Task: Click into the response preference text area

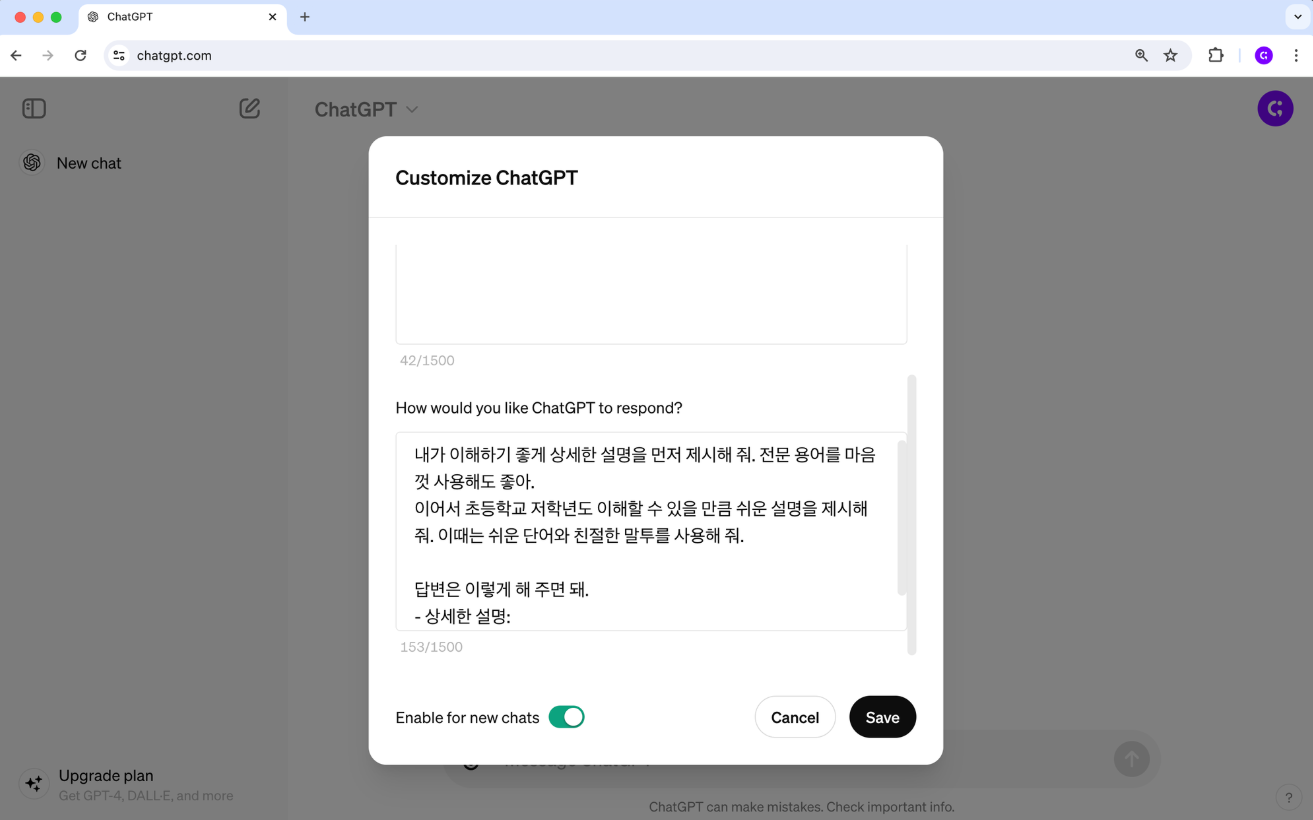Action: point(651,532)
